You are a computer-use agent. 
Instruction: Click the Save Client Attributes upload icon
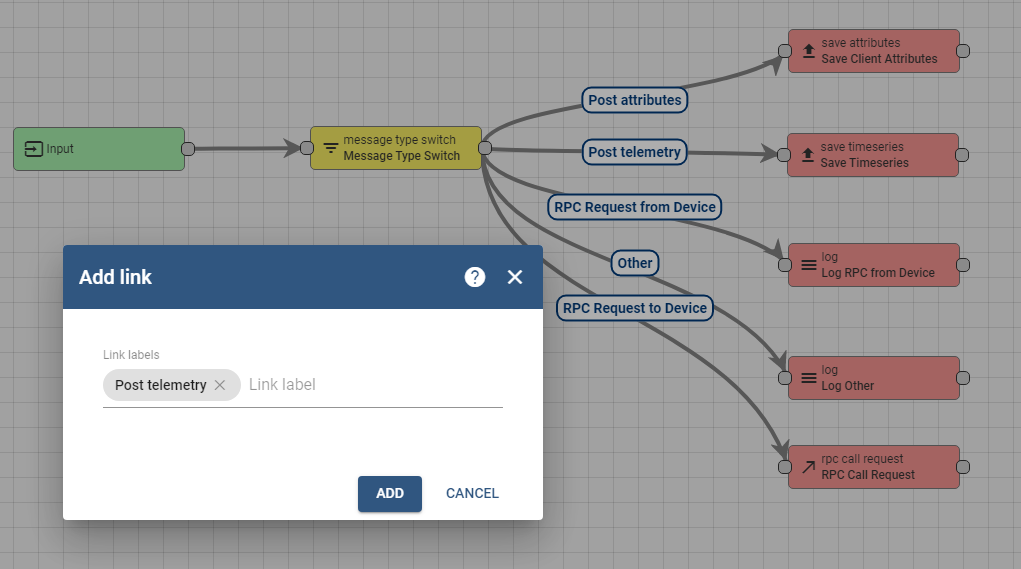809,51
